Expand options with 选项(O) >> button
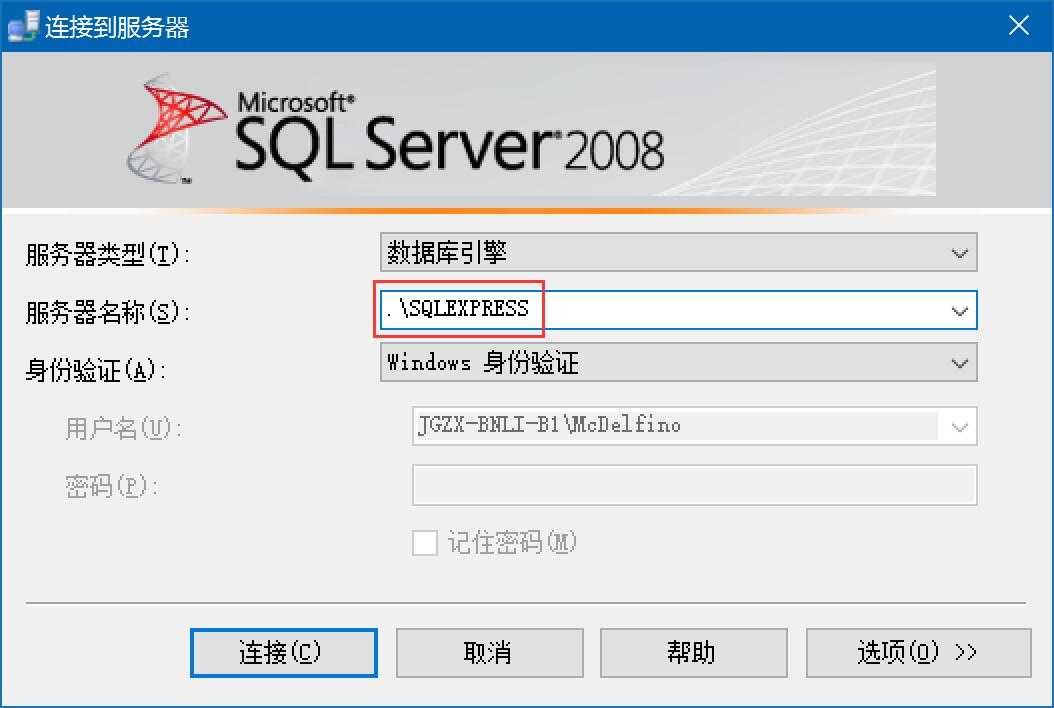This screenshot has height=708, width=1054. coord(918,652)
